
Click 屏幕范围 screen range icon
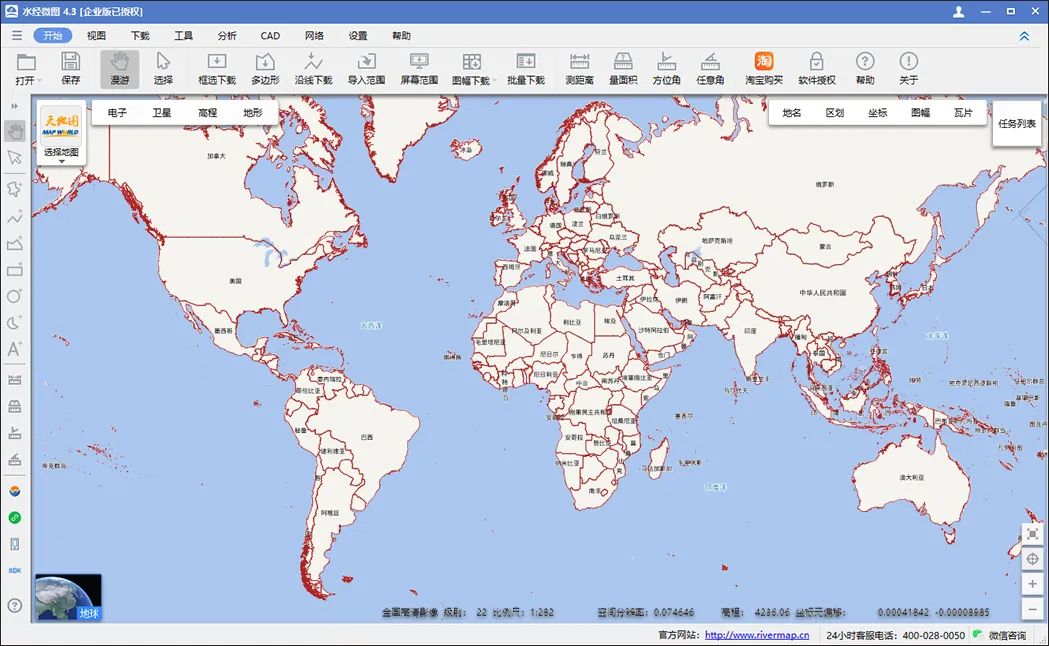point(419,62)
